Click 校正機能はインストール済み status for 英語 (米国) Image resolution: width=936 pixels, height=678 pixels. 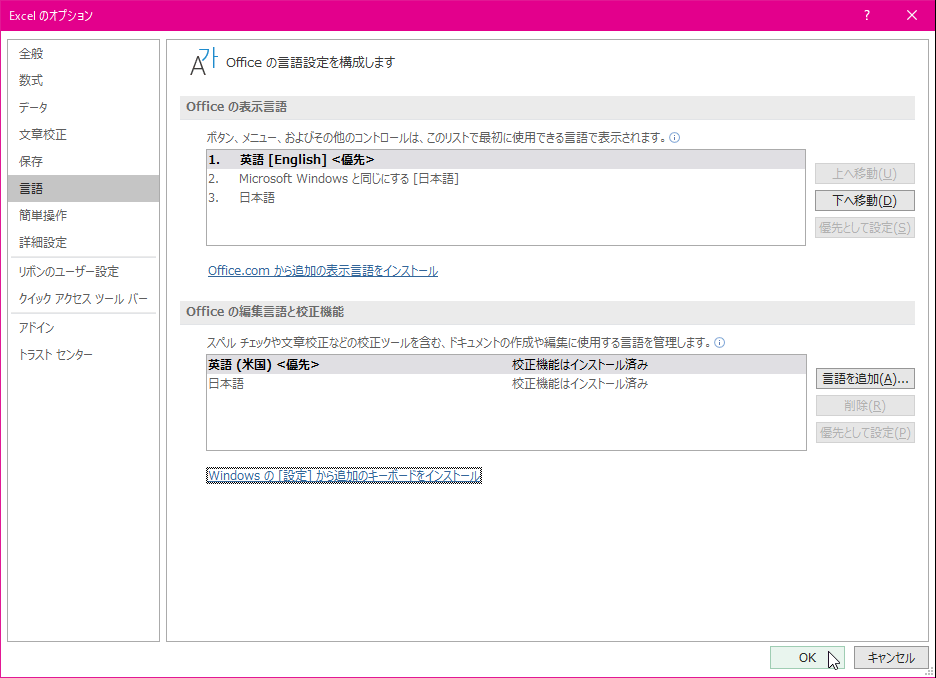[580, 365]
